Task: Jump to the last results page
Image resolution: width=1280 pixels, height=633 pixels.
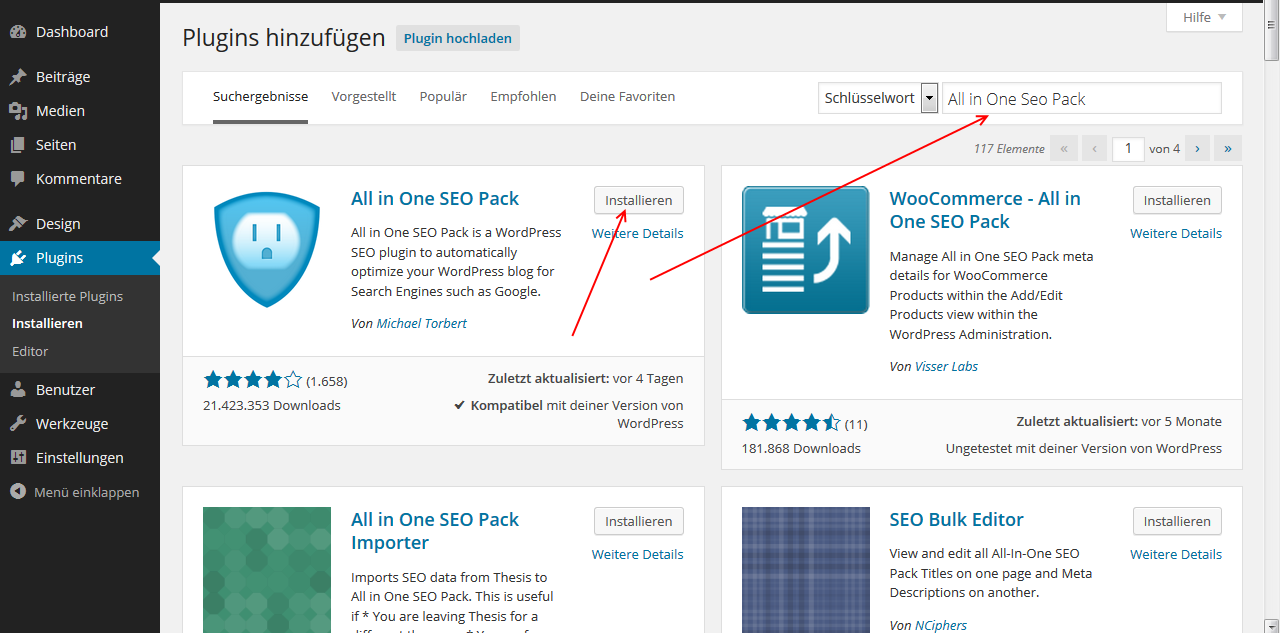Action: (1228, 148)
